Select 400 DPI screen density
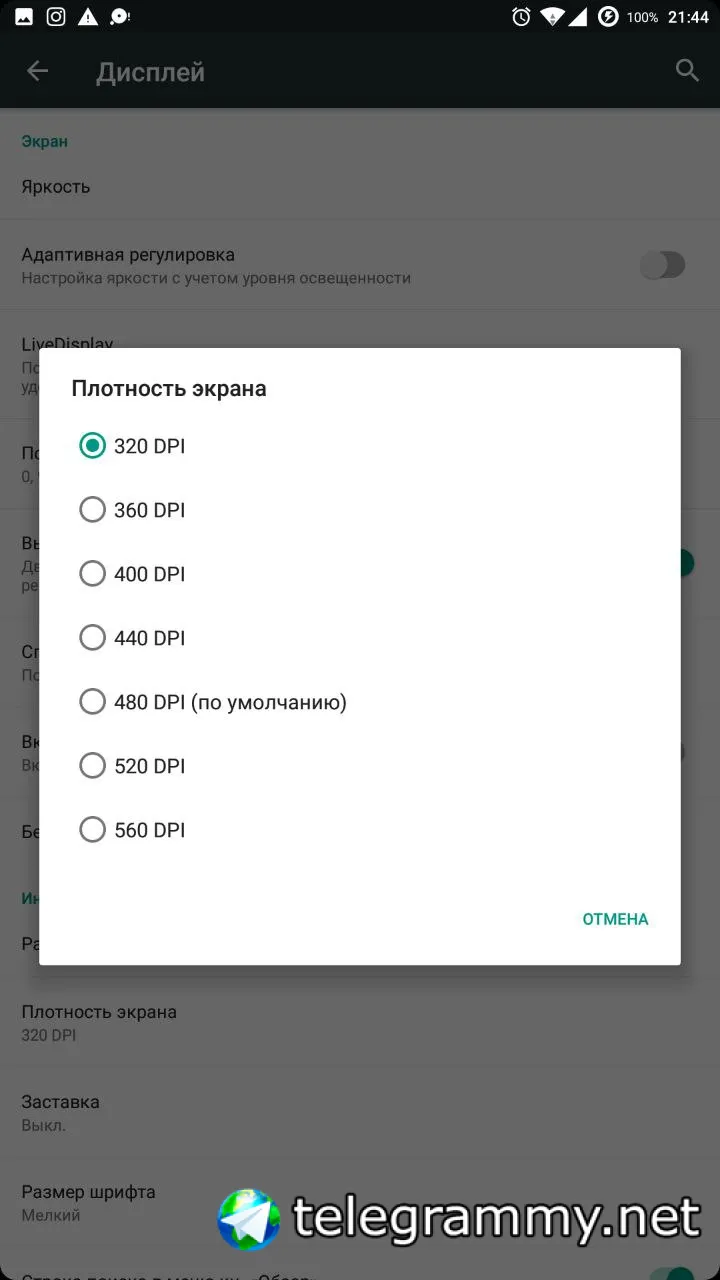The height and width of the screenshot is (1280, 720). pyautogui.click(x=92, y=574)
